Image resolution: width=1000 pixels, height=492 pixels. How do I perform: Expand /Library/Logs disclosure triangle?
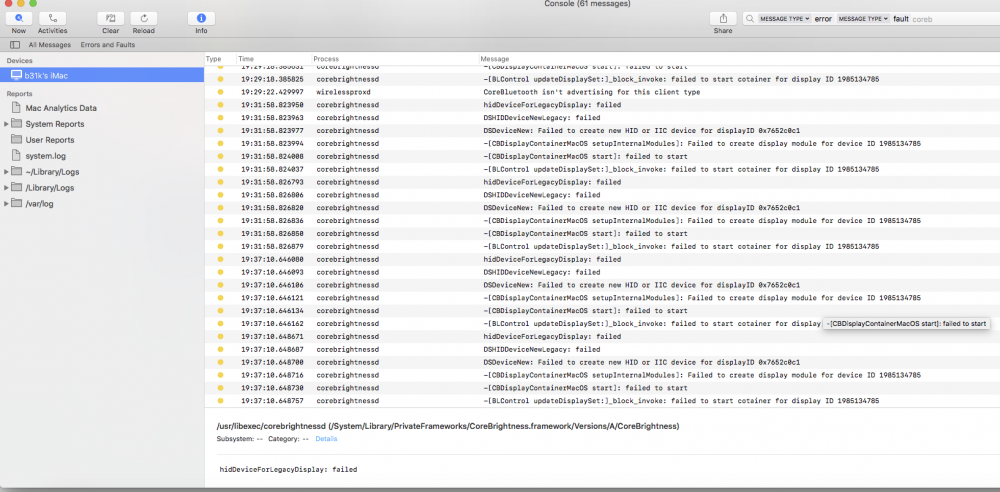coord(6,188)
